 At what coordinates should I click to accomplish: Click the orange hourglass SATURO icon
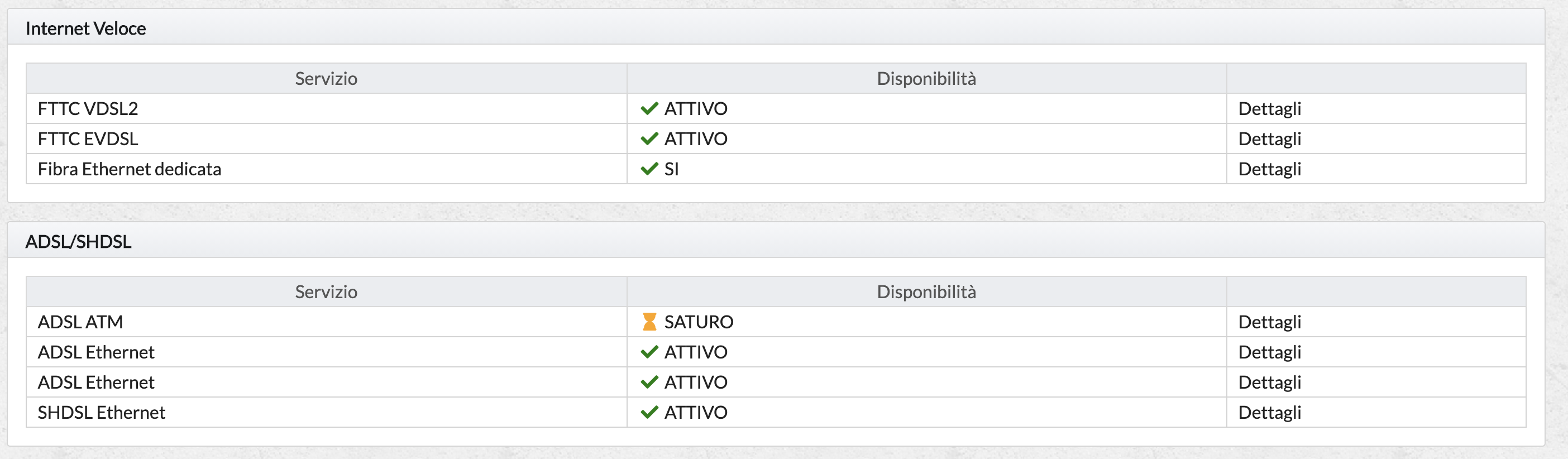click(x=649, y=322)
